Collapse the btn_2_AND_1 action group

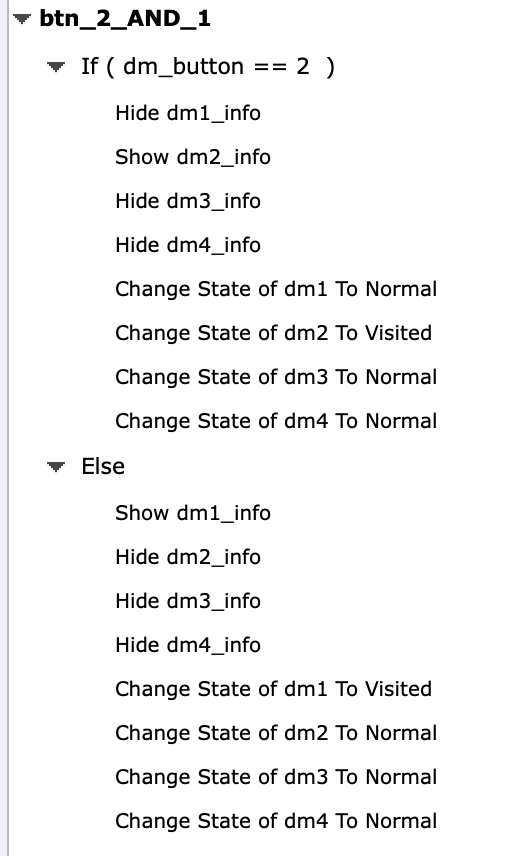pos(22,19)
